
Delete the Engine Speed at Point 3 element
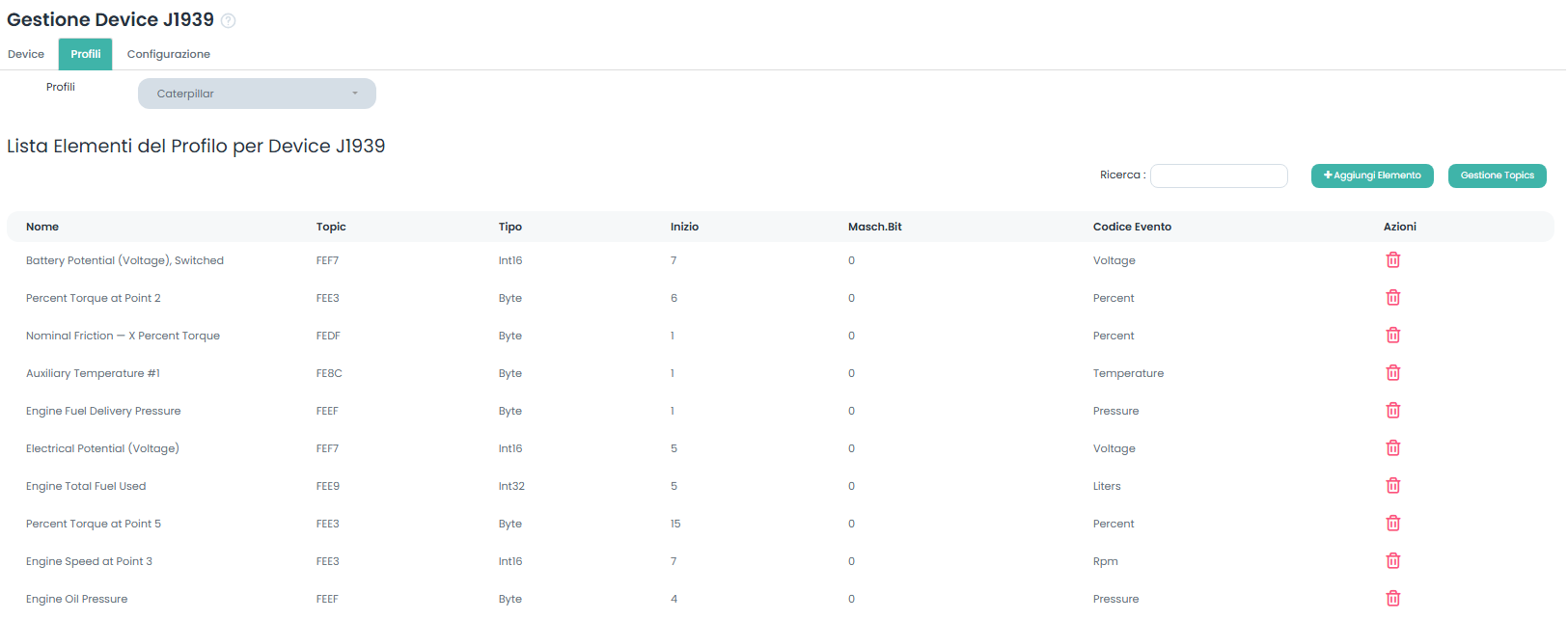click(x=1392, y=561)
